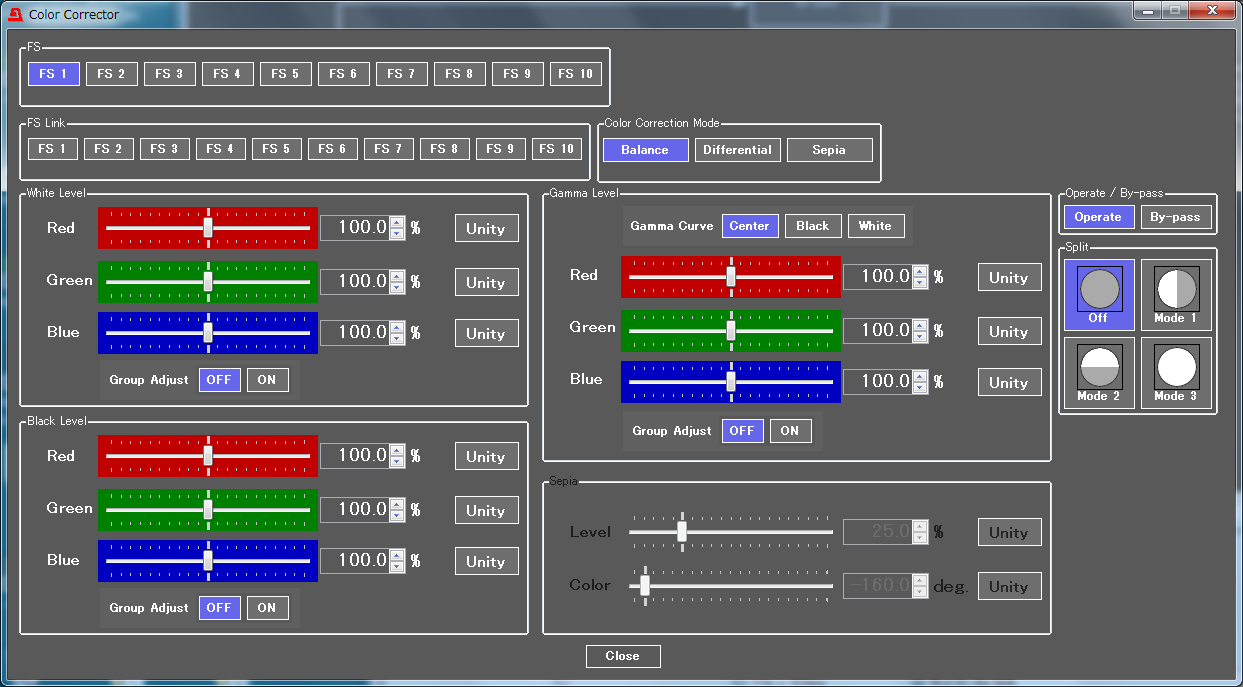Click the Black Level Blue slider handle
The image size is (1243, 687).
coord(208,560)
